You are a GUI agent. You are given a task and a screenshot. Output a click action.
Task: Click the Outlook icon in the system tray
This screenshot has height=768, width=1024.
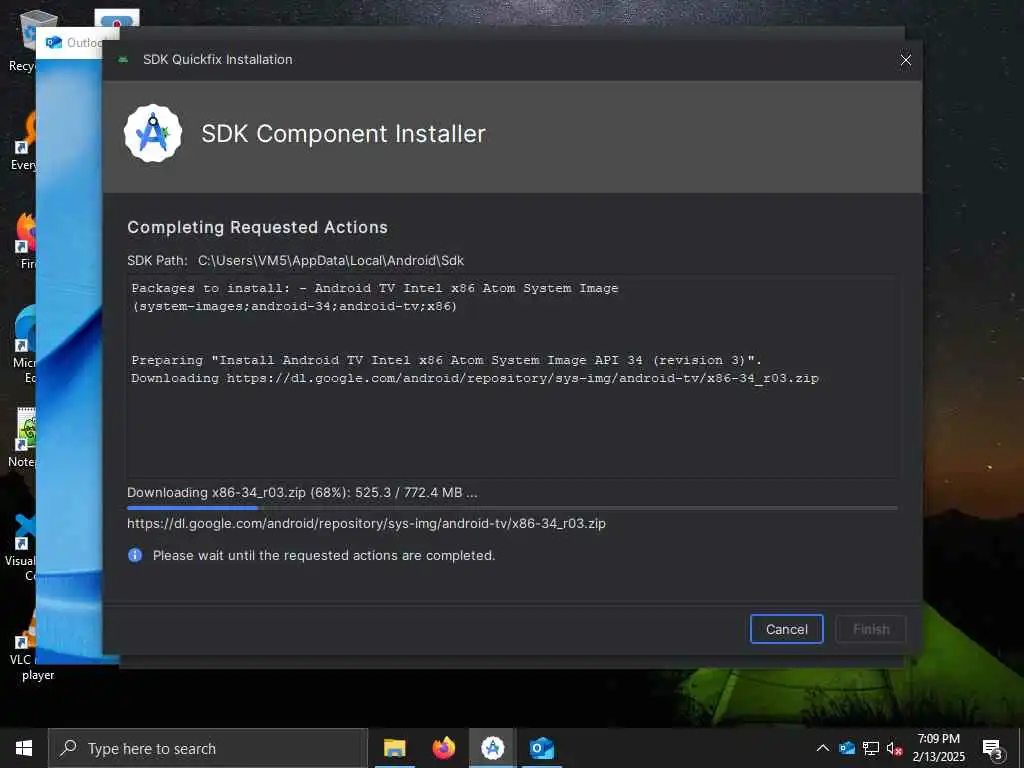click(x=847, y=748)
